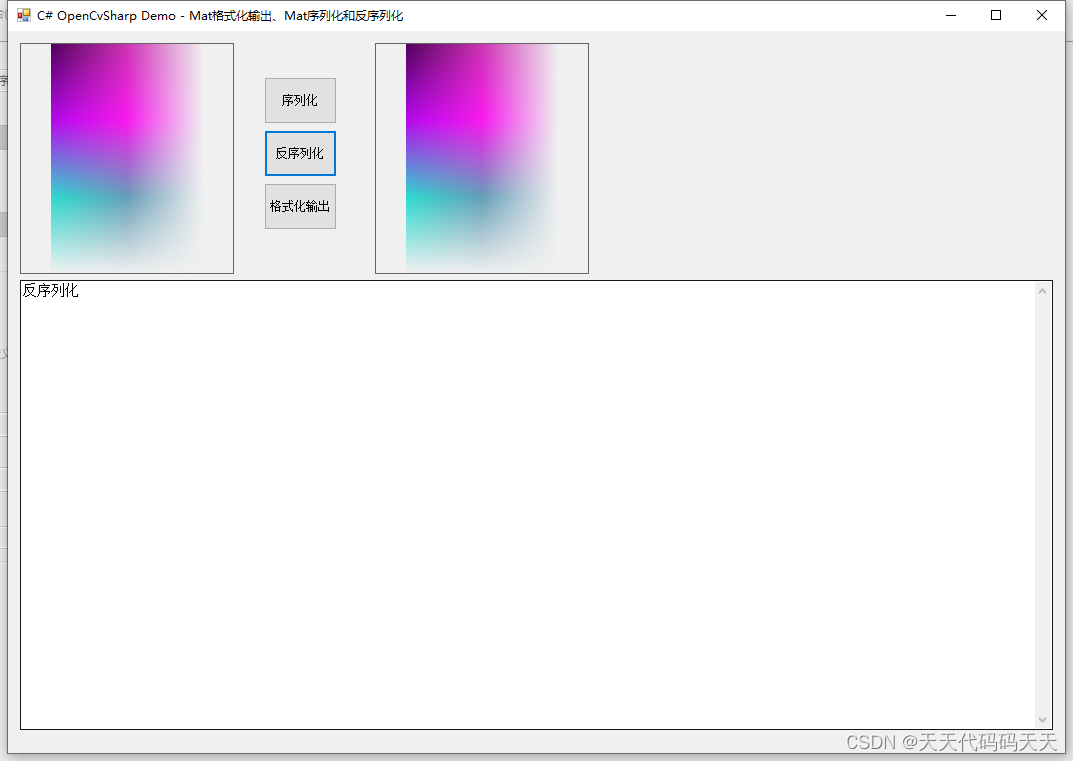
Task: Click the scrollbar down arrow on the output box
Action: (x=1043, y=719)
